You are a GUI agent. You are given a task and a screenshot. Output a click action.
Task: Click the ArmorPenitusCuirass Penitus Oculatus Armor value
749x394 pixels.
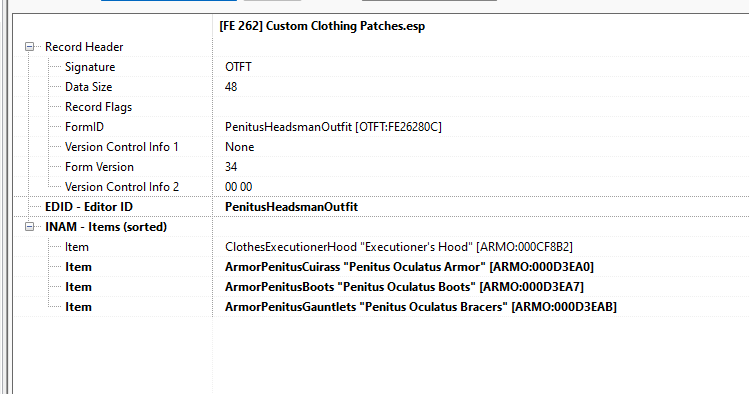pyautogui.click(x=409, y=267)
